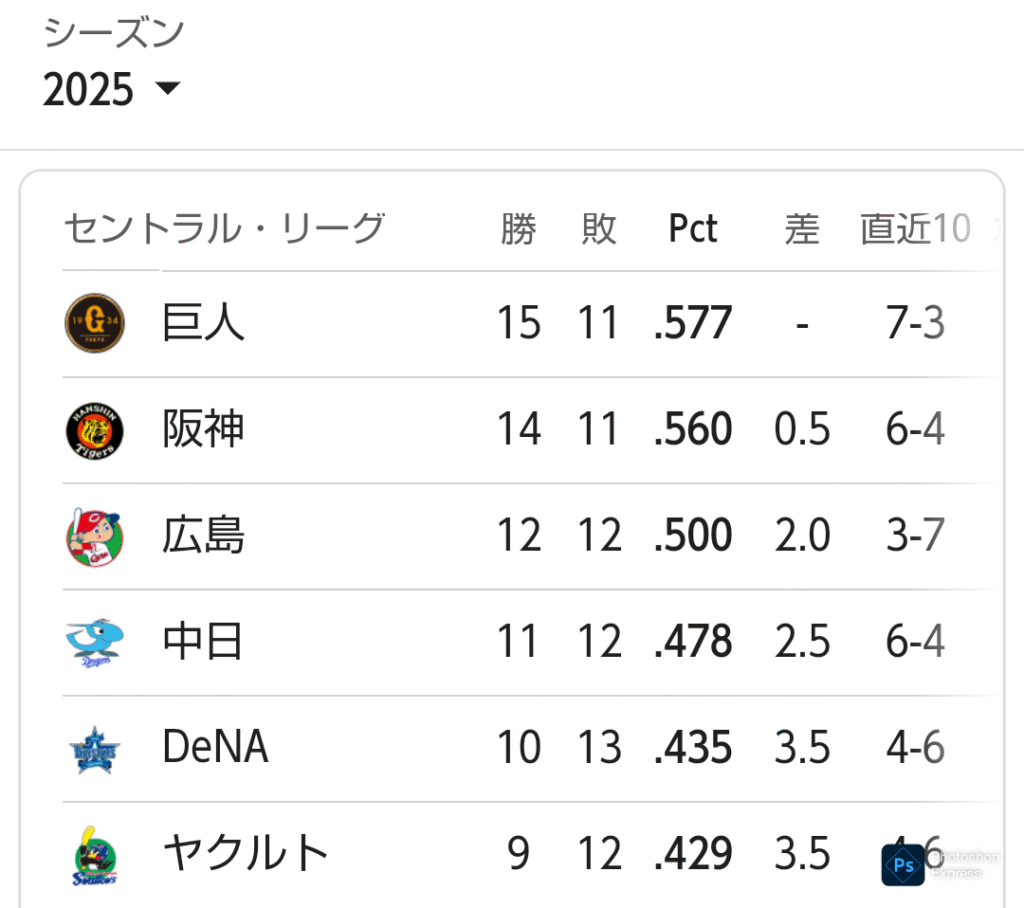Click the 敗 losses column header

coord(599,229)
